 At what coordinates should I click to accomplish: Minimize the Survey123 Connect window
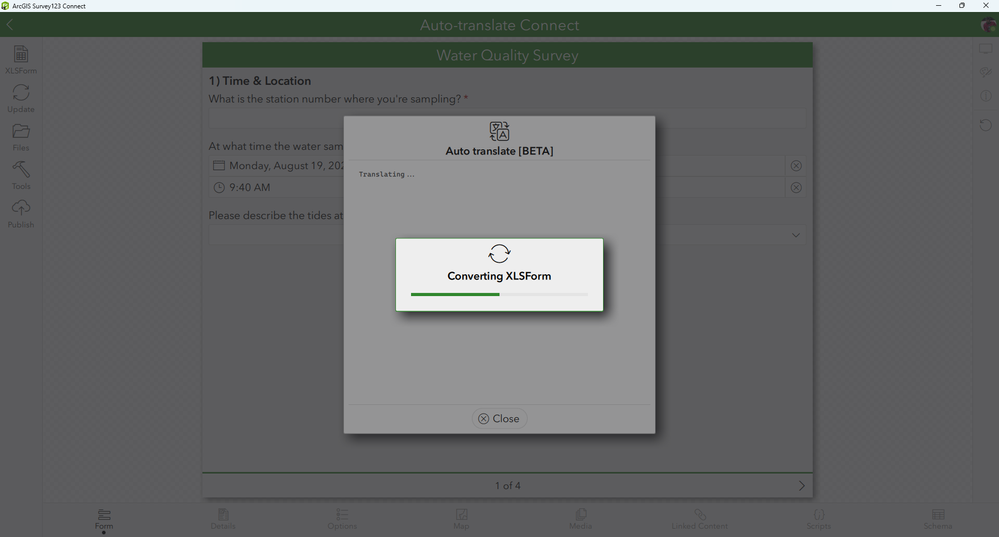[x=938, y=6]
